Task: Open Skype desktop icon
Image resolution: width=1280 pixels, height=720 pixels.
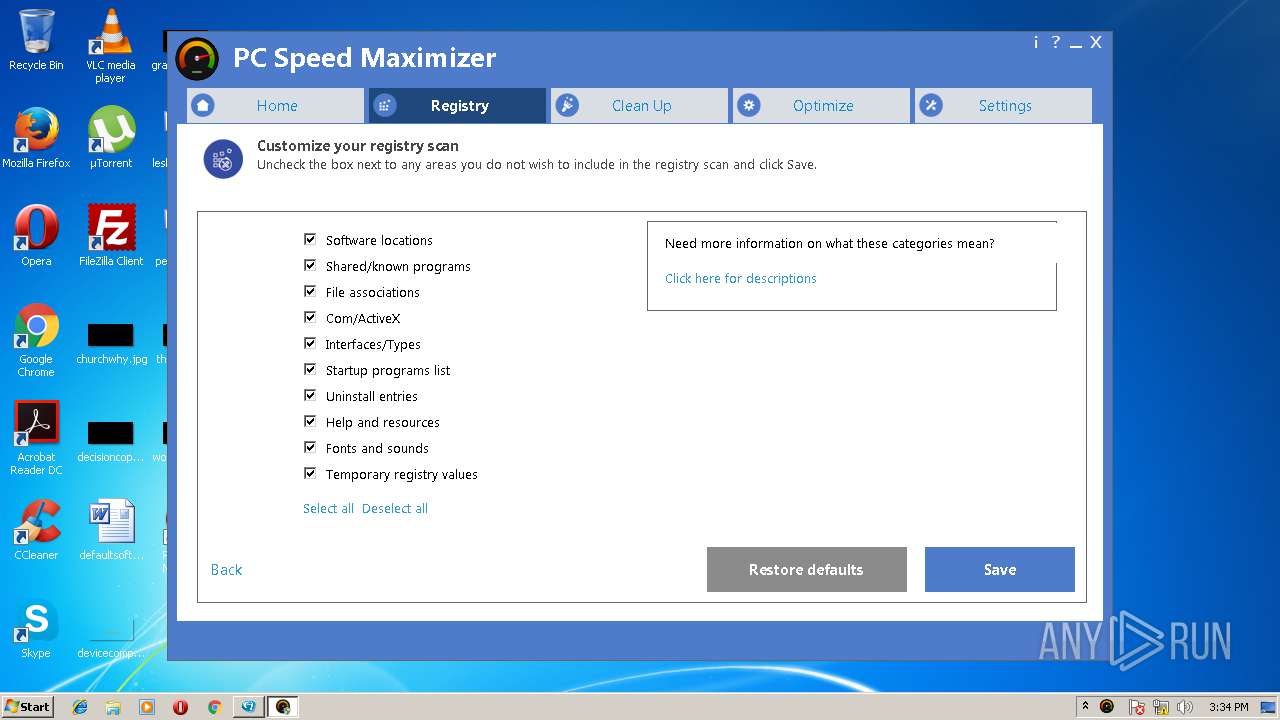Action: [x=36, y=628]
